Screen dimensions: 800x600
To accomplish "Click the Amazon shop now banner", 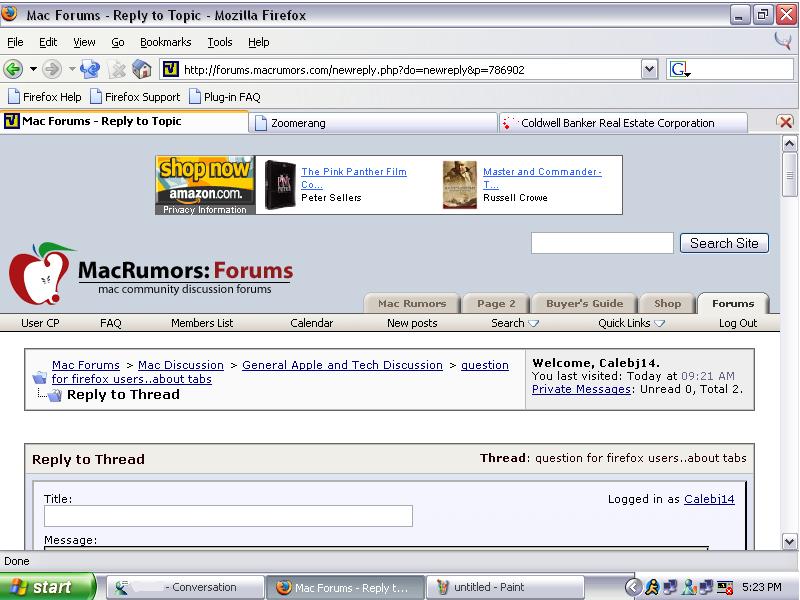I will [205, 180].
